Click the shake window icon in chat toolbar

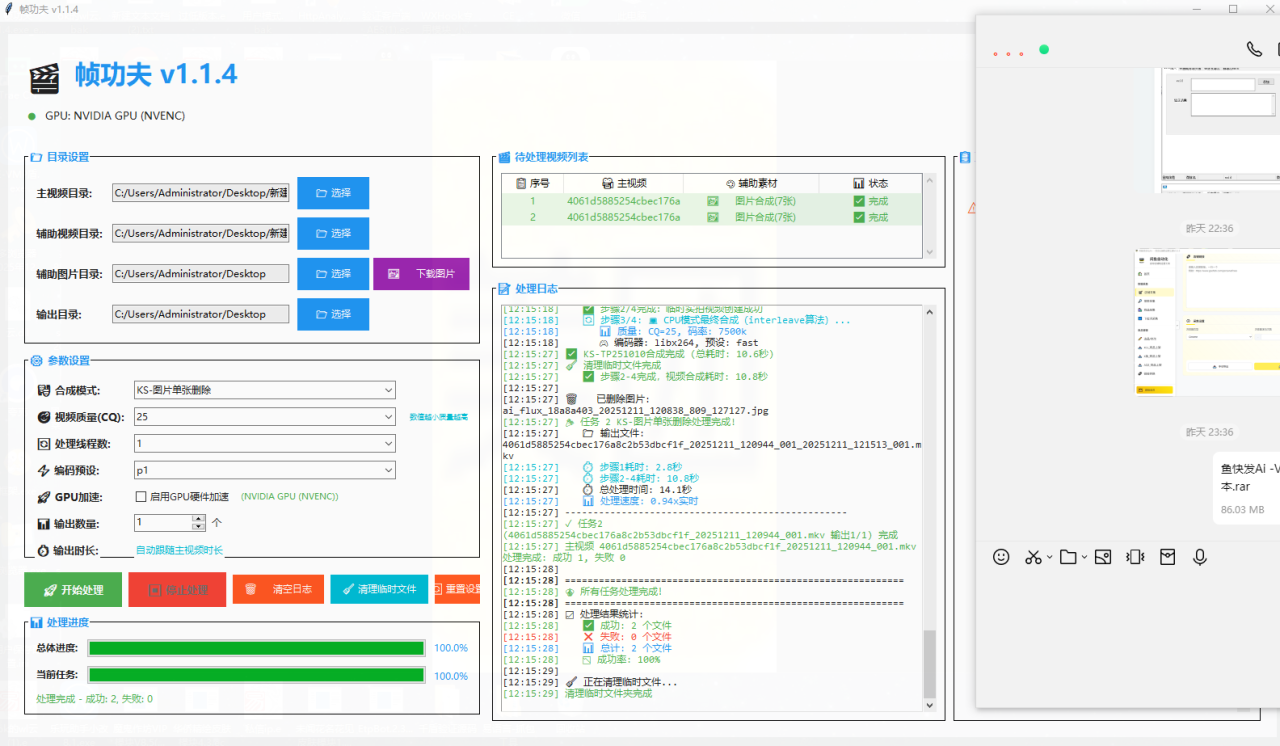click(1135, 557)
